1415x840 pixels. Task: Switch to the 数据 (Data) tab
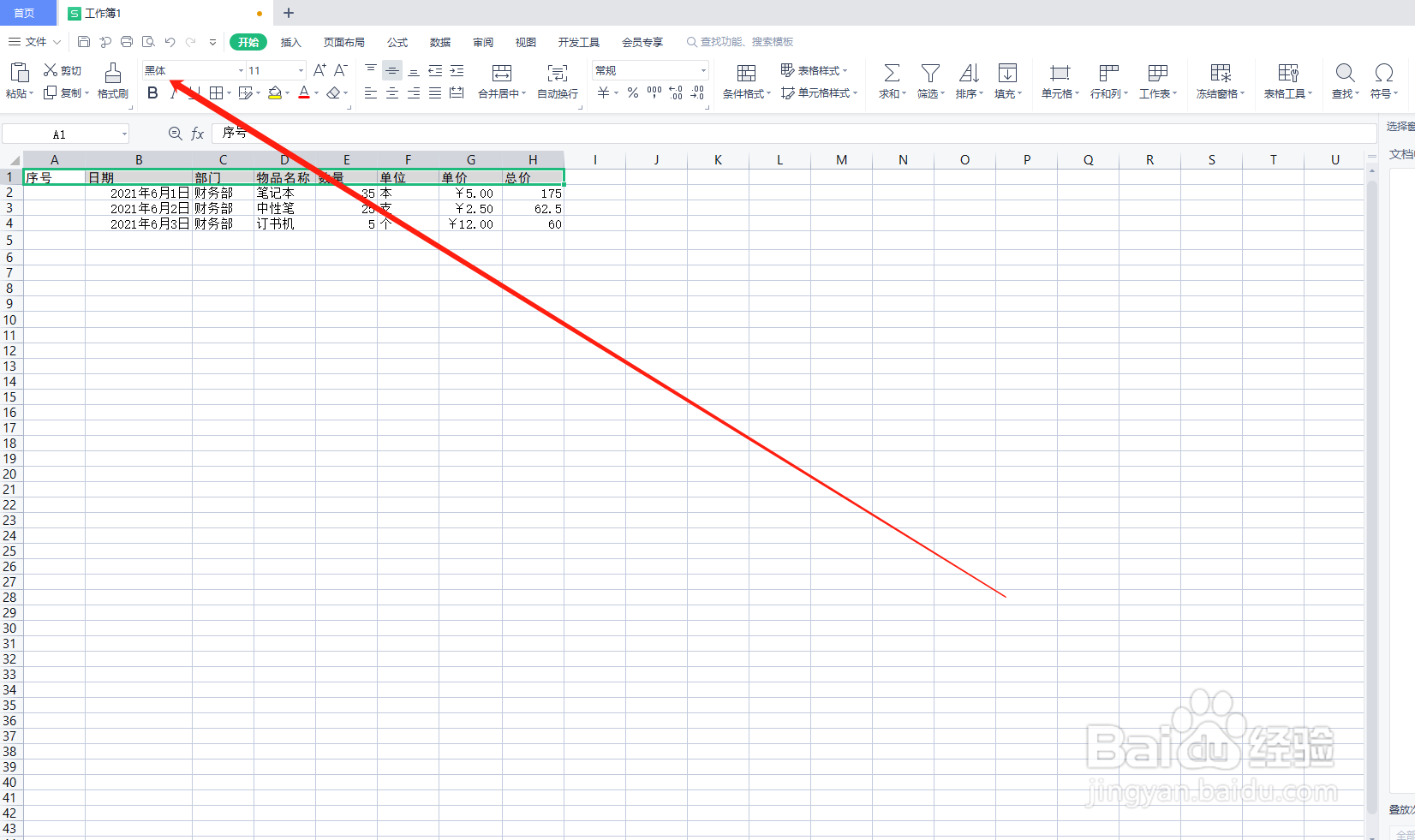point(440,42)
